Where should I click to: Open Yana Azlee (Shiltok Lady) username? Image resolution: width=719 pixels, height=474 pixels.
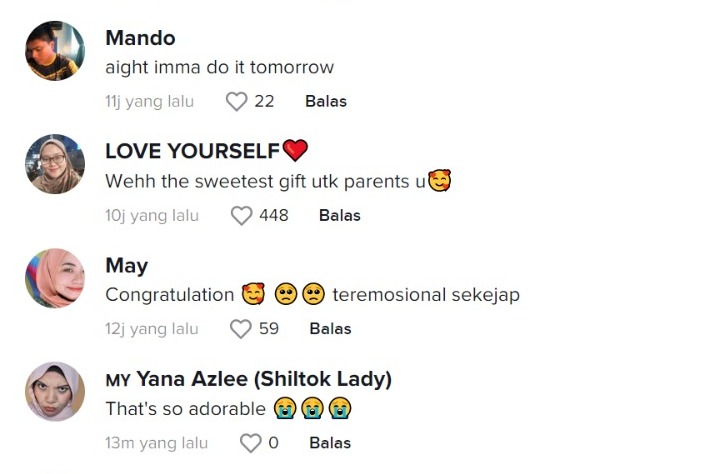(x=263, y=379)
